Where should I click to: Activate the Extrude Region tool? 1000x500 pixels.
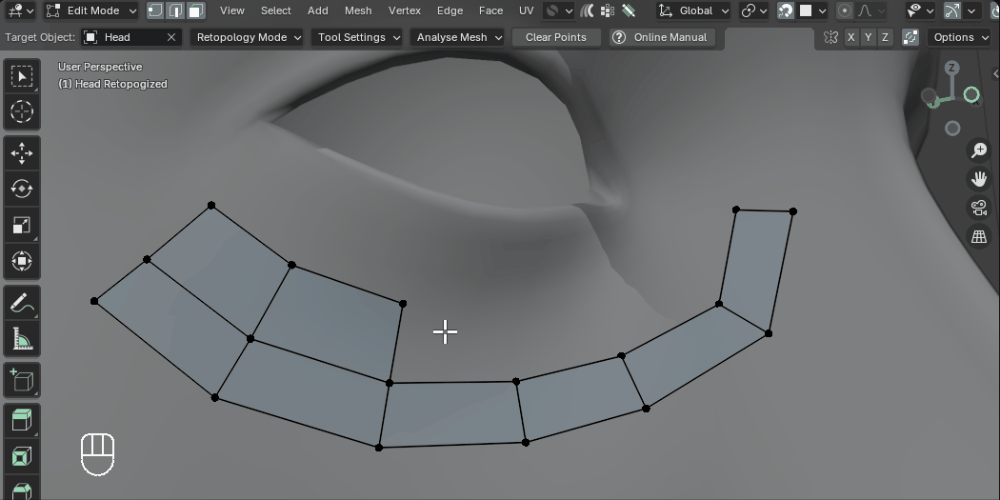pos(22,421)
